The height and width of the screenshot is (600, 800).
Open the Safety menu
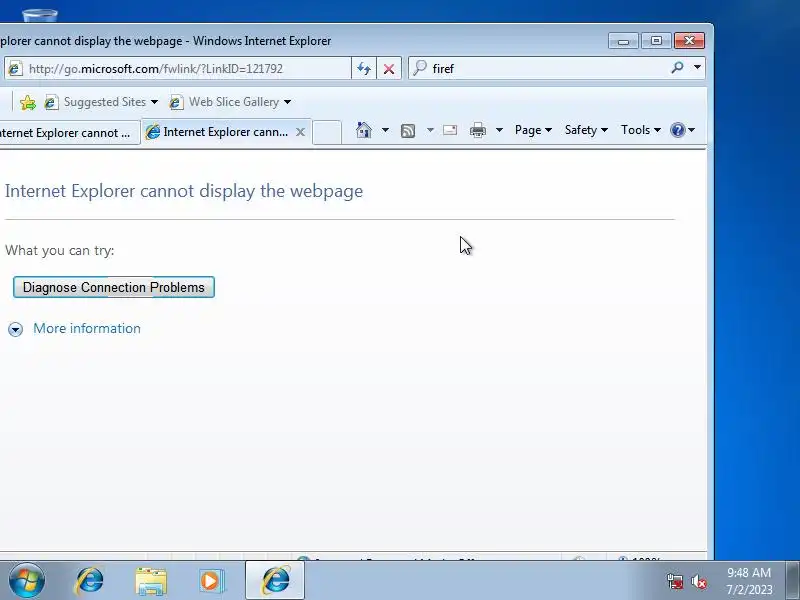(x=586, y=130)
